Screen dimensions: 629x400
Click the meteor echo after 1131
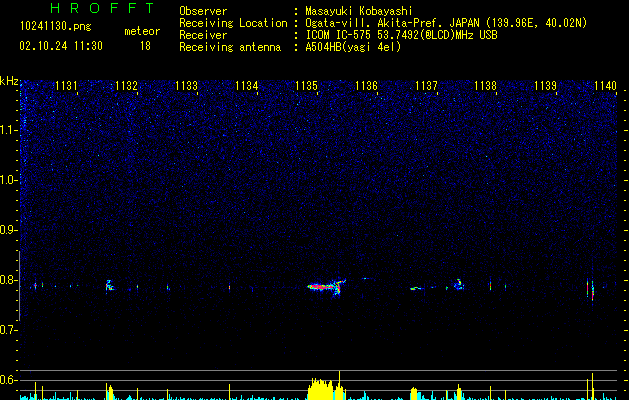coord(110,286)
